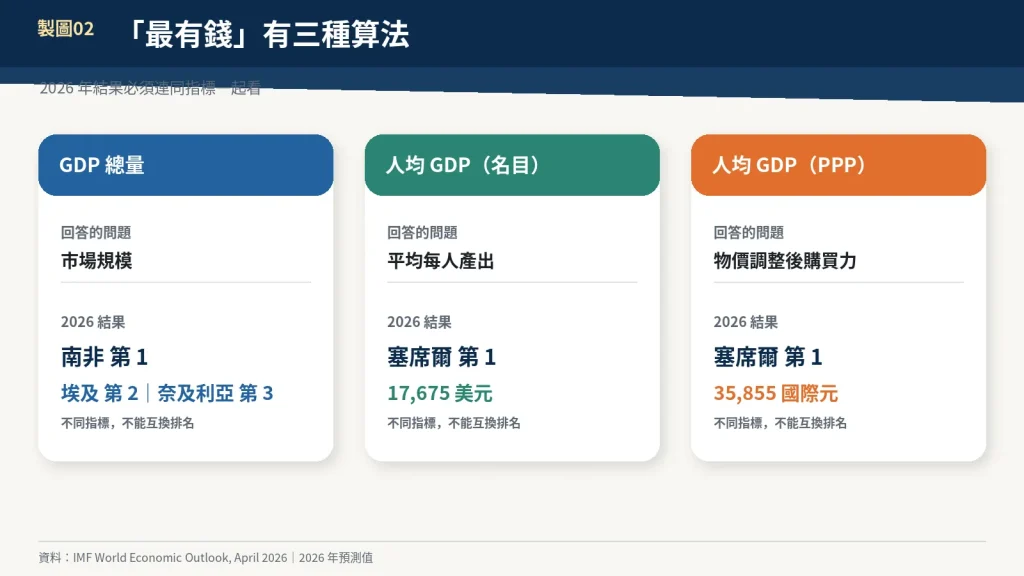Click 塞席爾 第 1 in the nominal GDP card

441,357
